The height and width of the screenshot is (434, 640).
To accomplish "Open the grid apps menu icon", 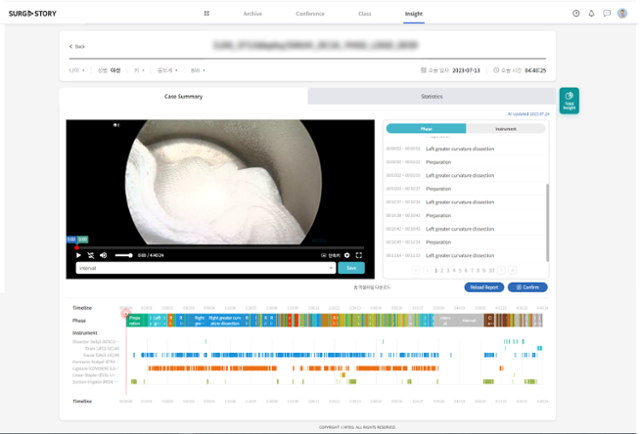I will [207, 13].
